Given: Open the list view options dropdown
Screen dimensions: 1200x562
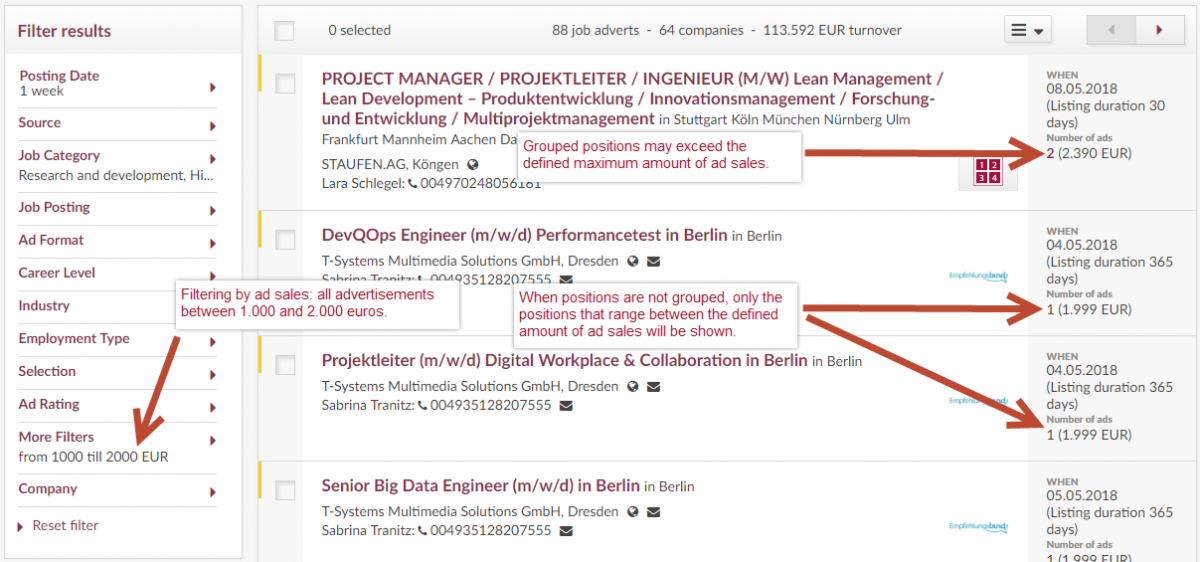Looking at the screenshot, I should (x=1027, y=30).
